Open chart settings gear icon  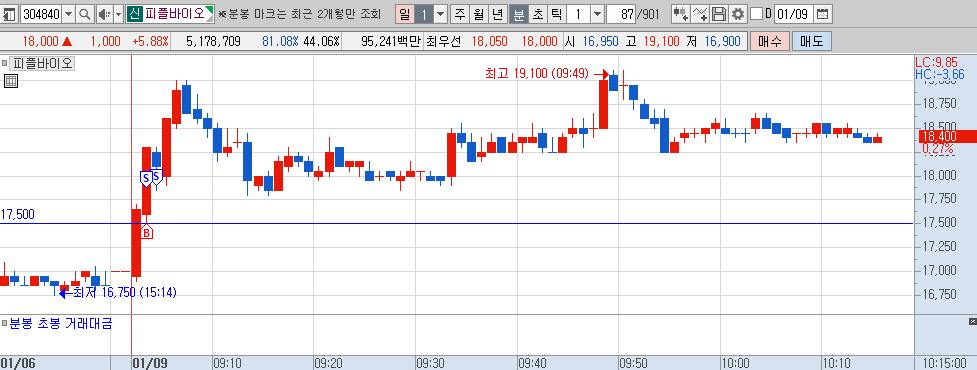tap(738, 14)
